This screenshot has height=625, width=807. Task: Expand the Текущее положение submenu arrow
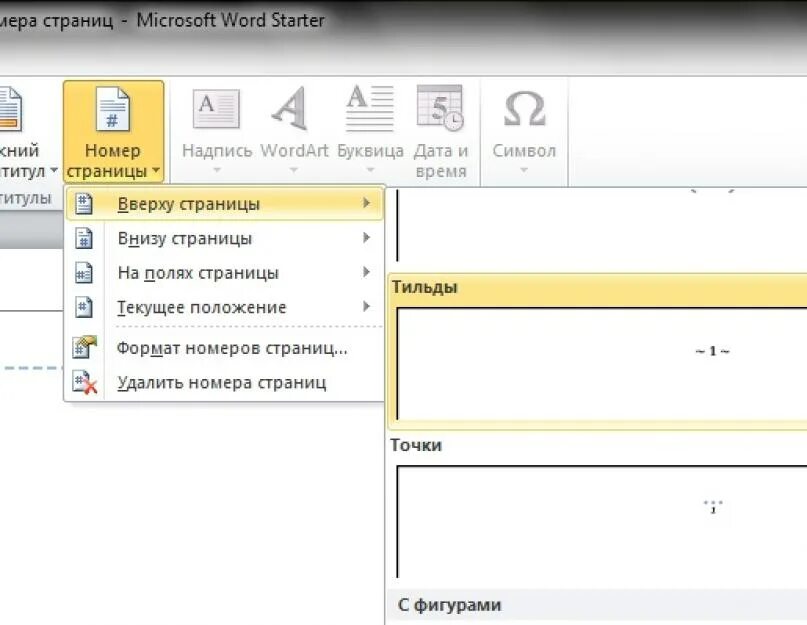[366, 306]
